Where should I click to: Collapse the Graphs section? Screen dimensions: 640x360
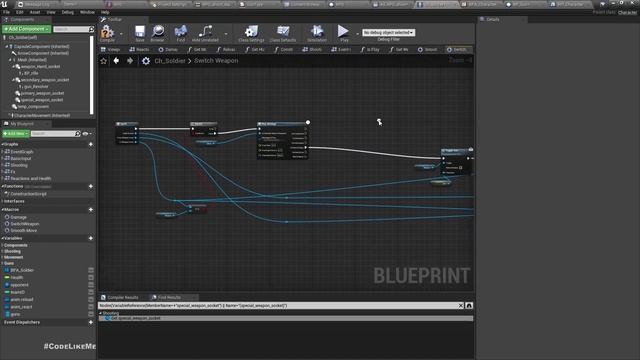click(x=2, y=144)
